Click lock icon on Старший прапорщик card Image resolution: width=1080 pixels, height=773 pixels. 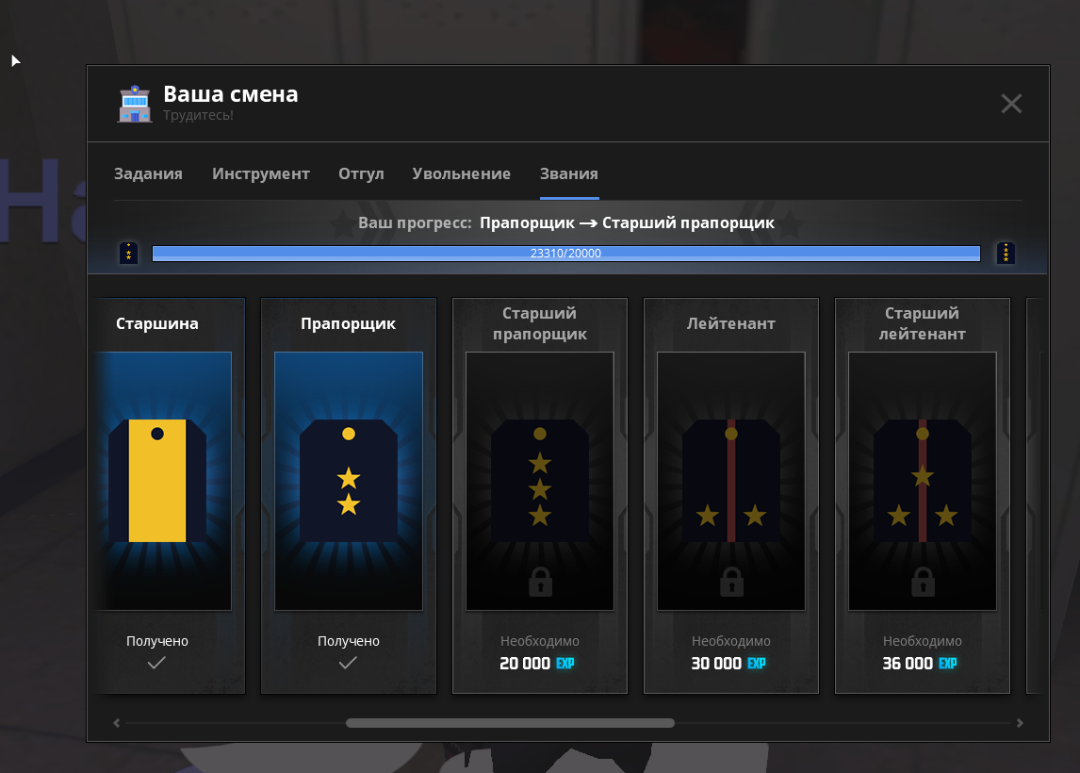[540, 581]
